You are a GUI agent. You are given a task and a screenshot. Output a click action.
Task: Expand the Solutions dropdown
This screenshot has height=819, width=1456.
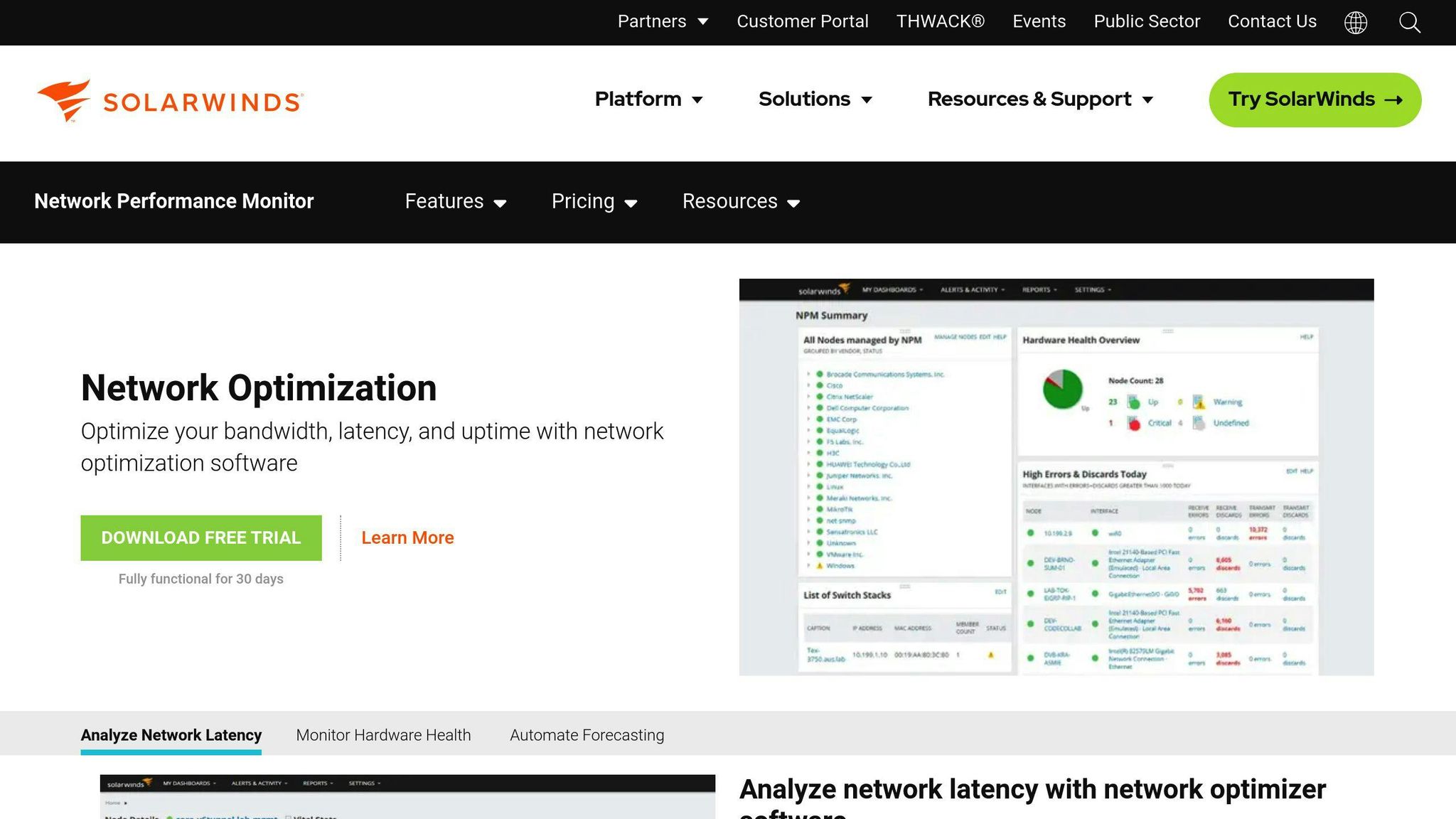pos(815,100)
